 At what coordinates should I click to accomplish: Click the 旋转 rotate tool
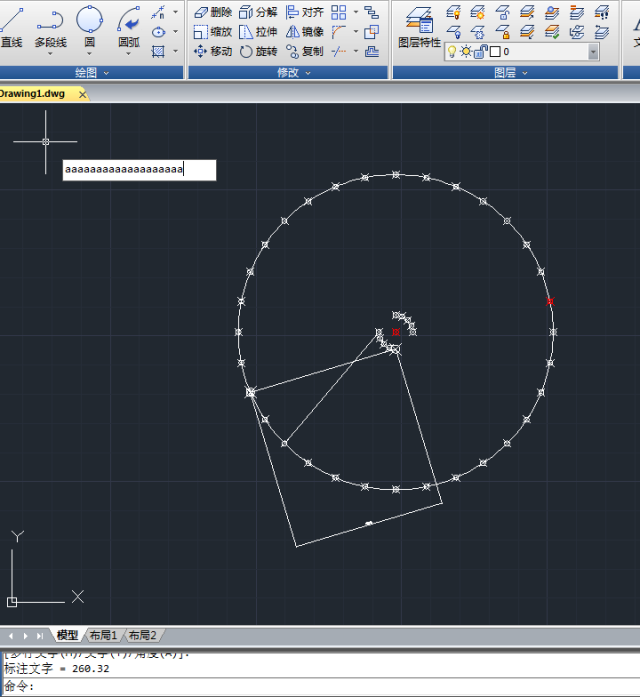[x=259, y=52]
